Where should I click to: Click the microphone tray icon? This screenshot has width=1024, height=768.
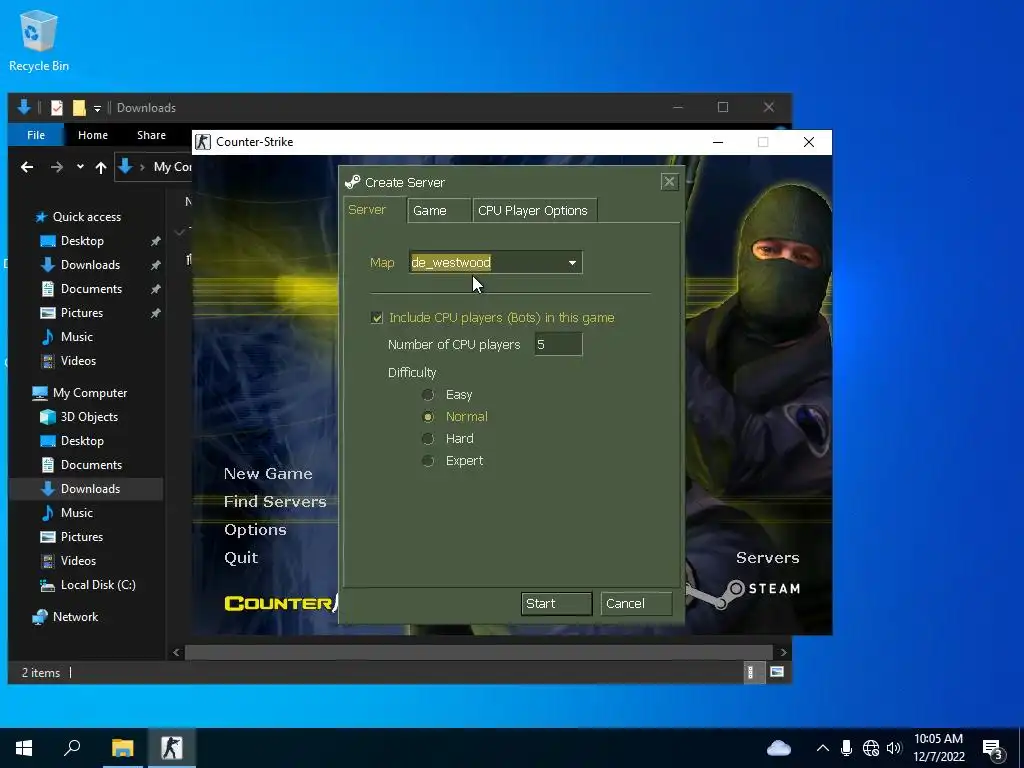point(846,748)
